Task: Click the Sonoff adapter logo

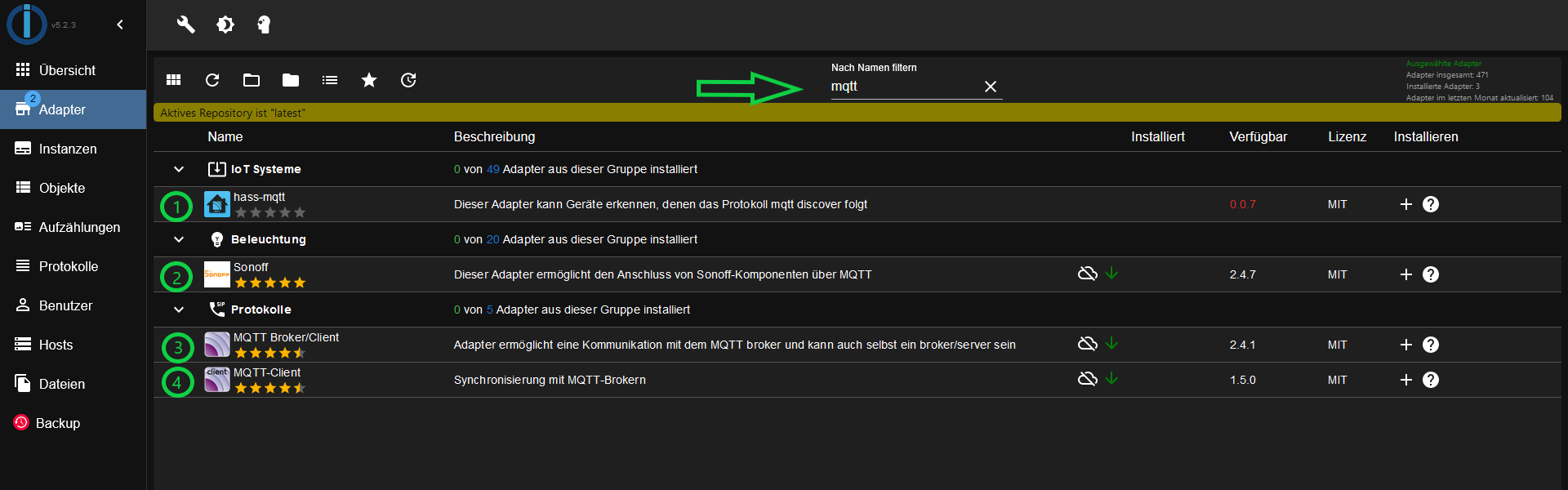Action: click(217, 274)
